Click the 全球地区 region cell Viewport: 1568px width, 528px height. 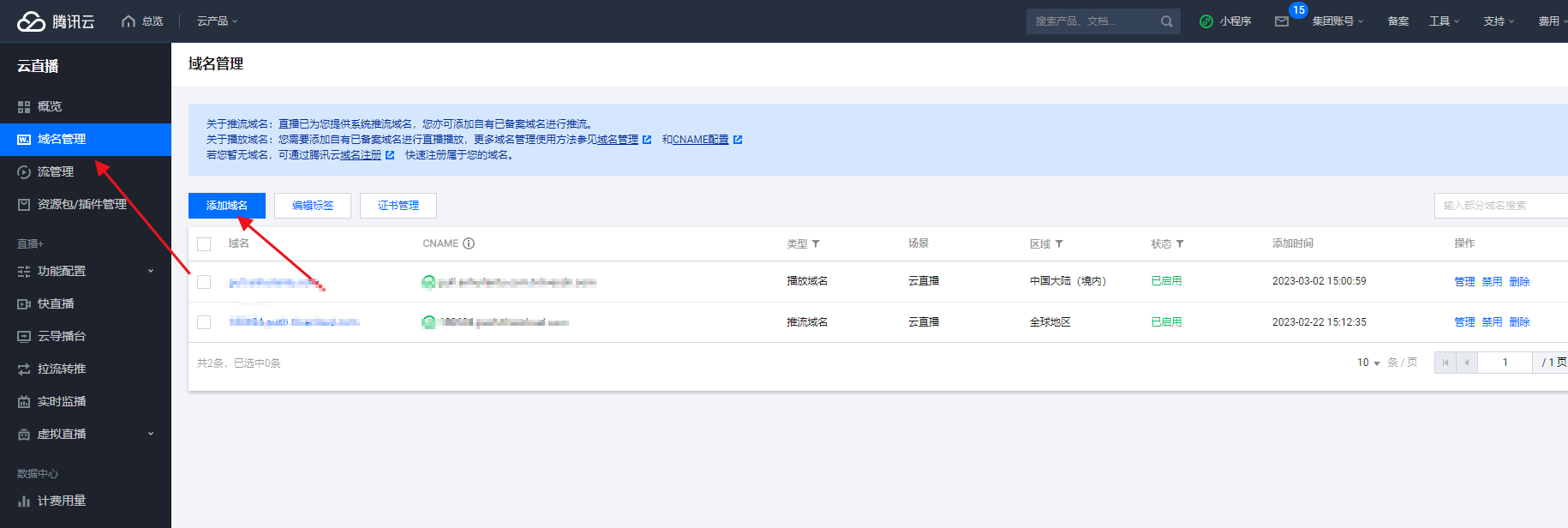point(1050,322)
